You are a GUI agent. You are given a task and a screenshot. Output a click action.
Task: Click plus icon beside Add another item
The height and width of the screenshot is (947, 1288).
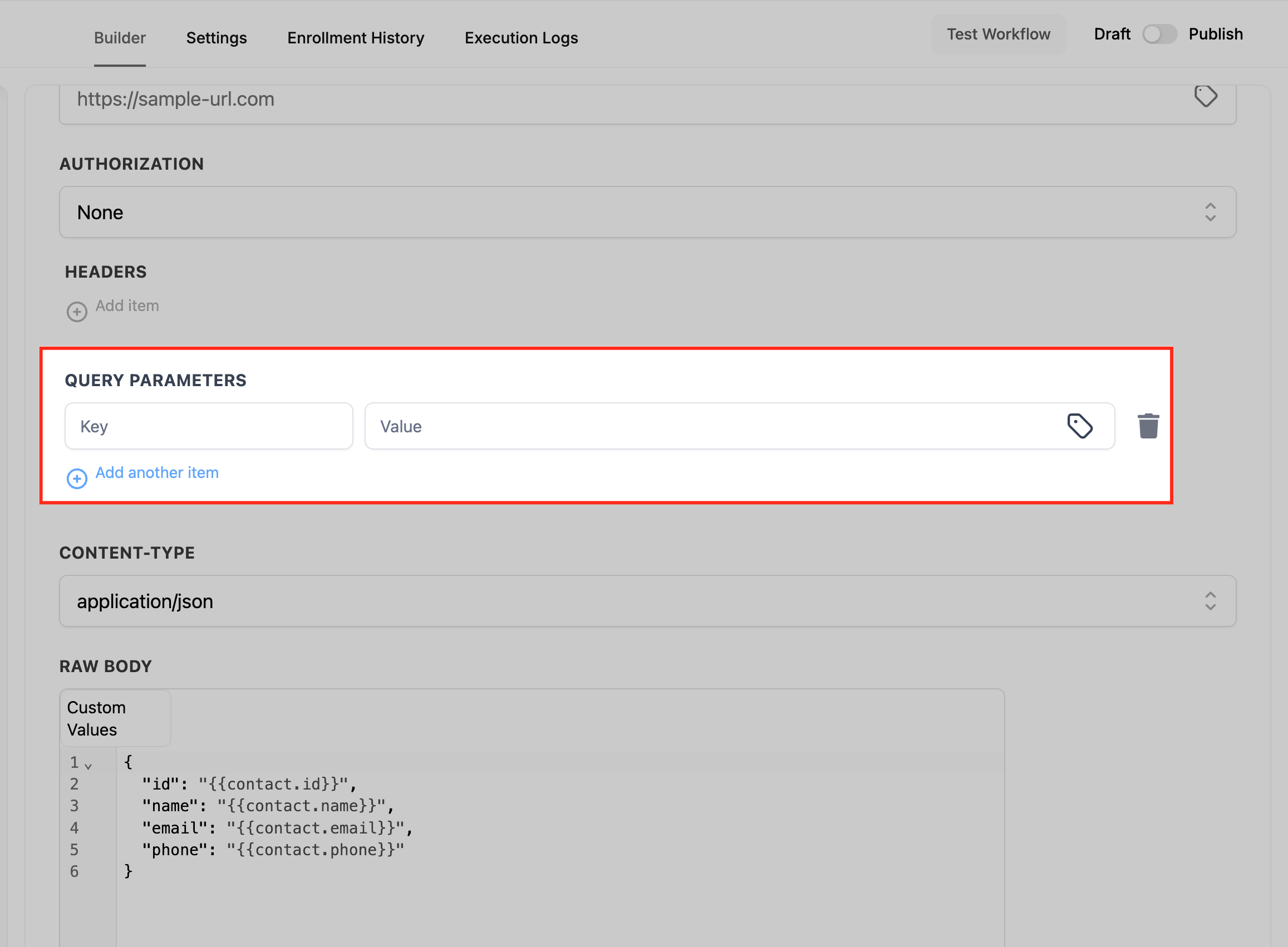click(77, 478)
